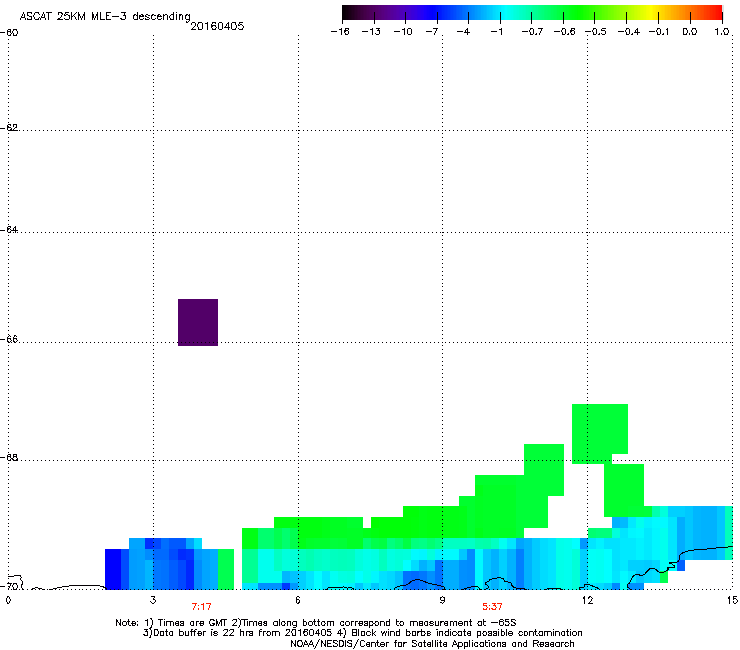The height and width of the screenshot is (650, 740).
Task: Click the colorbar label "-10"
Action: [x=403, y=32]
